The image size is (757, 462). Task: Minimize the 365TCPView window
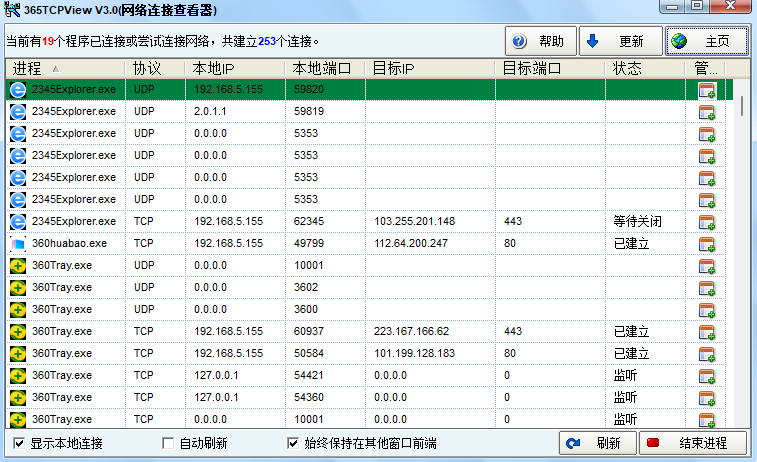tap(673, 6)
